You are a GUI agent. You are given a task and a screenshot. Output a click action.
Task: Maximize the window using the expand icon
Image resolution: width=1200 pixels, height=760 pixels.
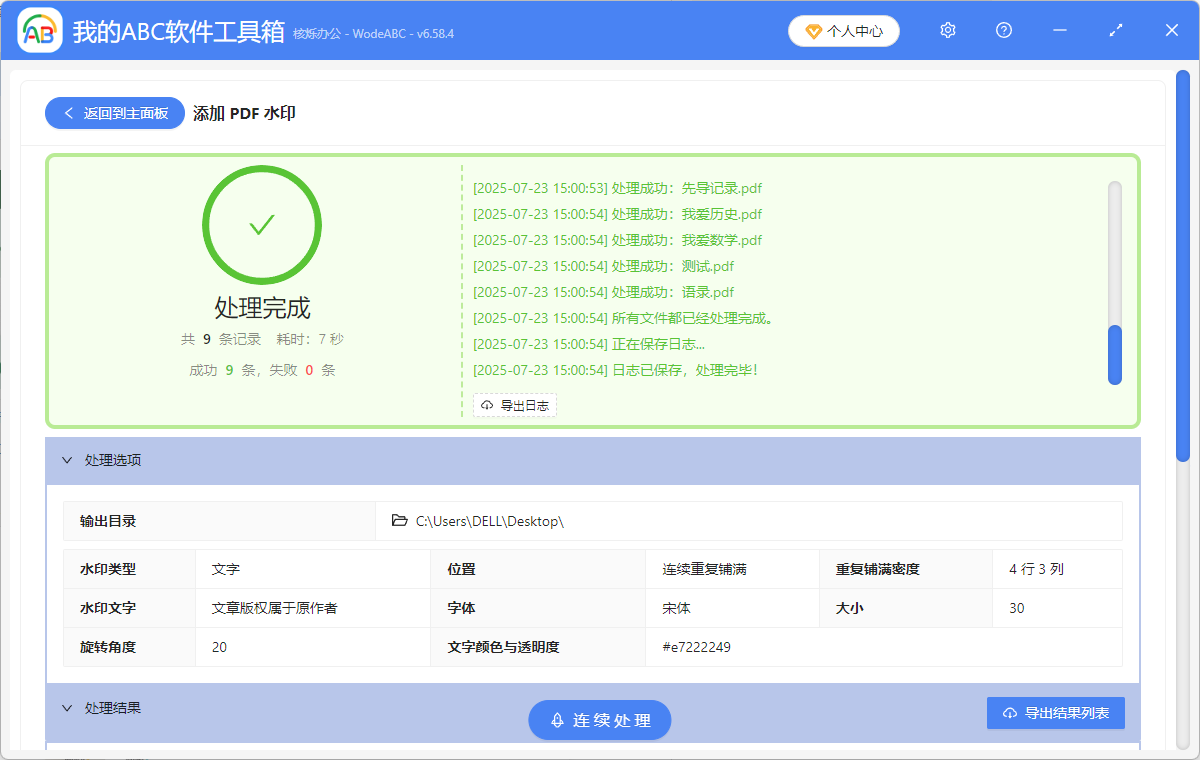click(x=1116, y=31)
